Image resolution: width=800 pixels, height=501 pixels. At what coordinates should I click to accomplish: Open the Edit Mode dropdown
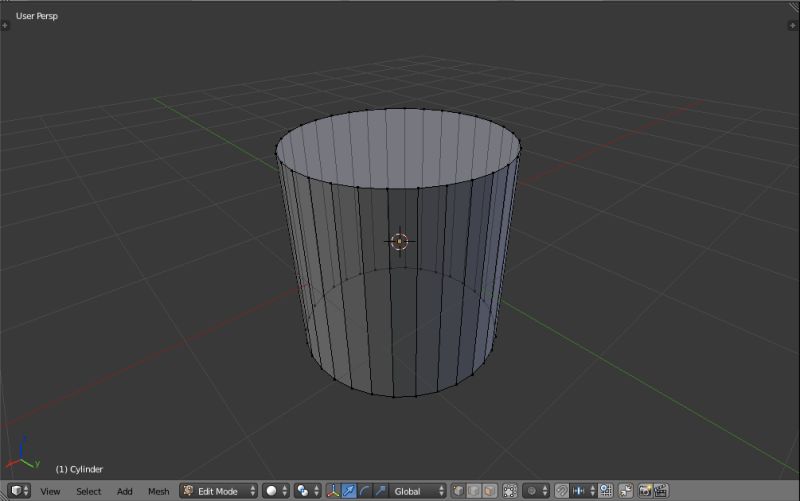click(218, 491)
